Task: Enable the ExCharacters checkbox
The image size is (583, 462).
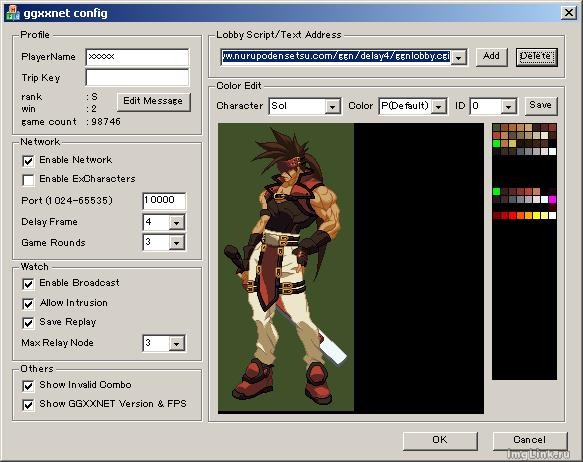Action: click(x=28, y=180)
